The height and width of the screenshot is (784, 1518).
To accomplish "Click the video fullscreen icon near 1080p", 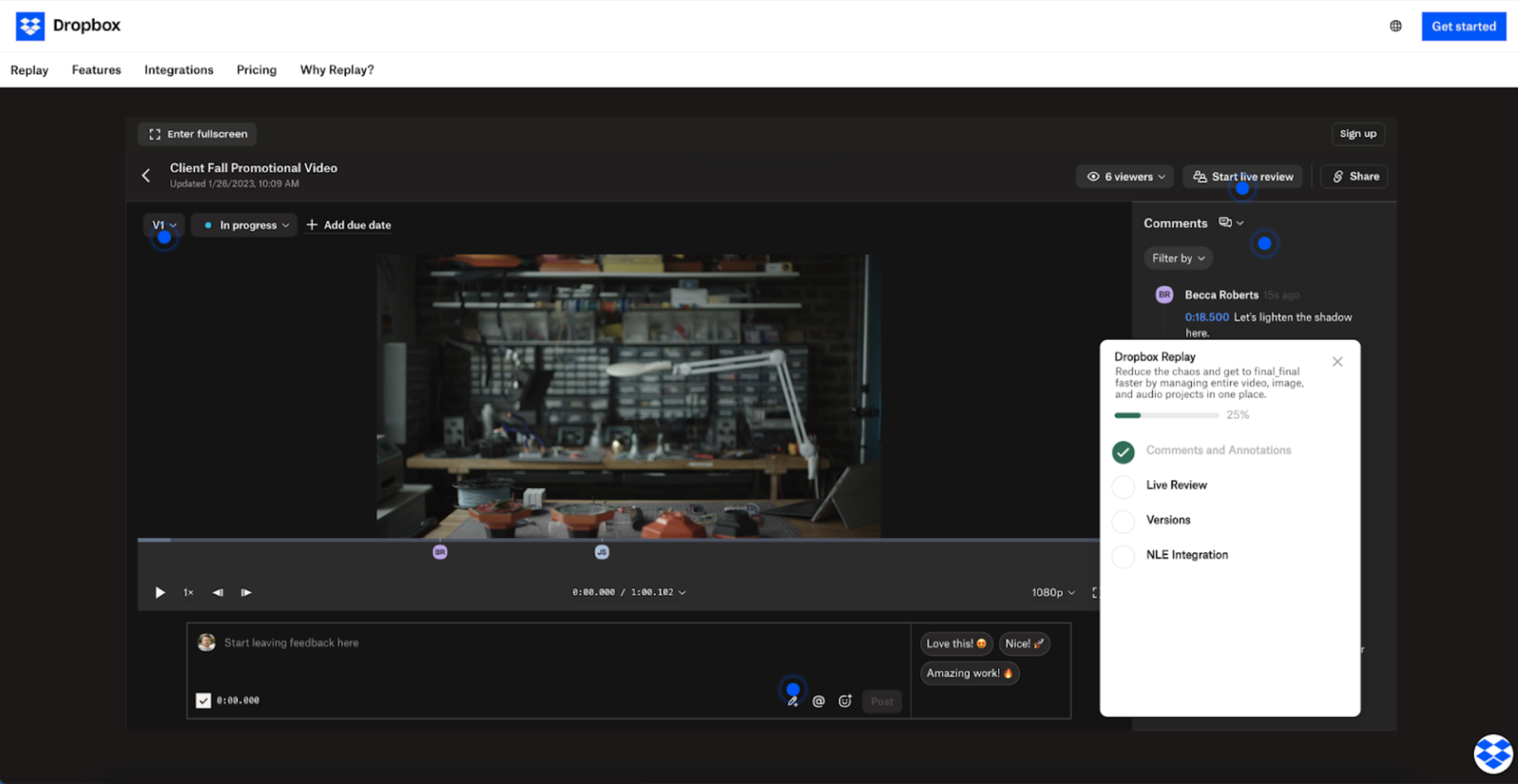I will coord(1094,592).
